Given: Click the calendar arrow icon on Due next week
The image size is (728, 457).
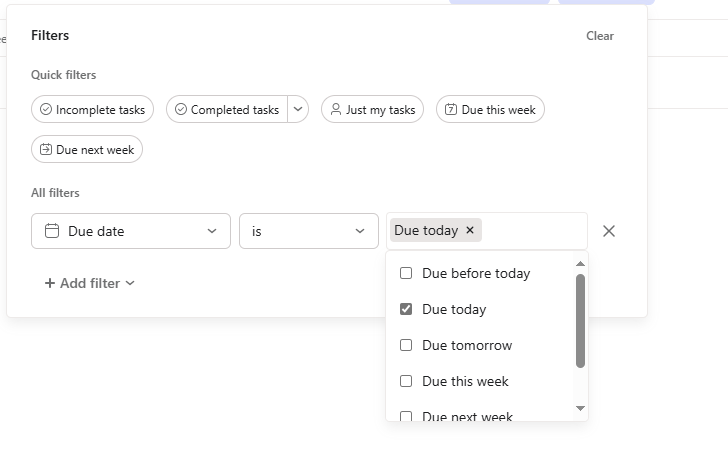Looking at the screenshot, I should tap(46, 150).
